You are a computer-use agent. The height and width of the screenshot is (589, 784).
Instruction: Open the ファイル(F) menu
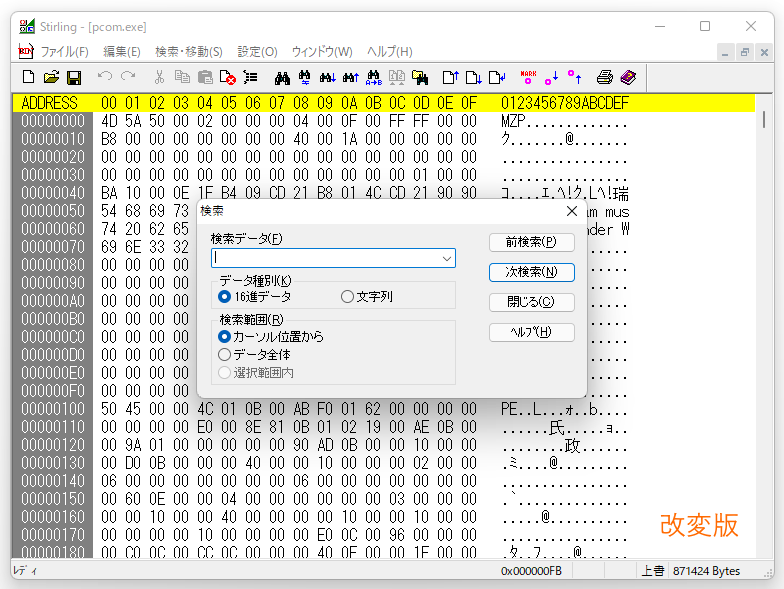(64, 52)
